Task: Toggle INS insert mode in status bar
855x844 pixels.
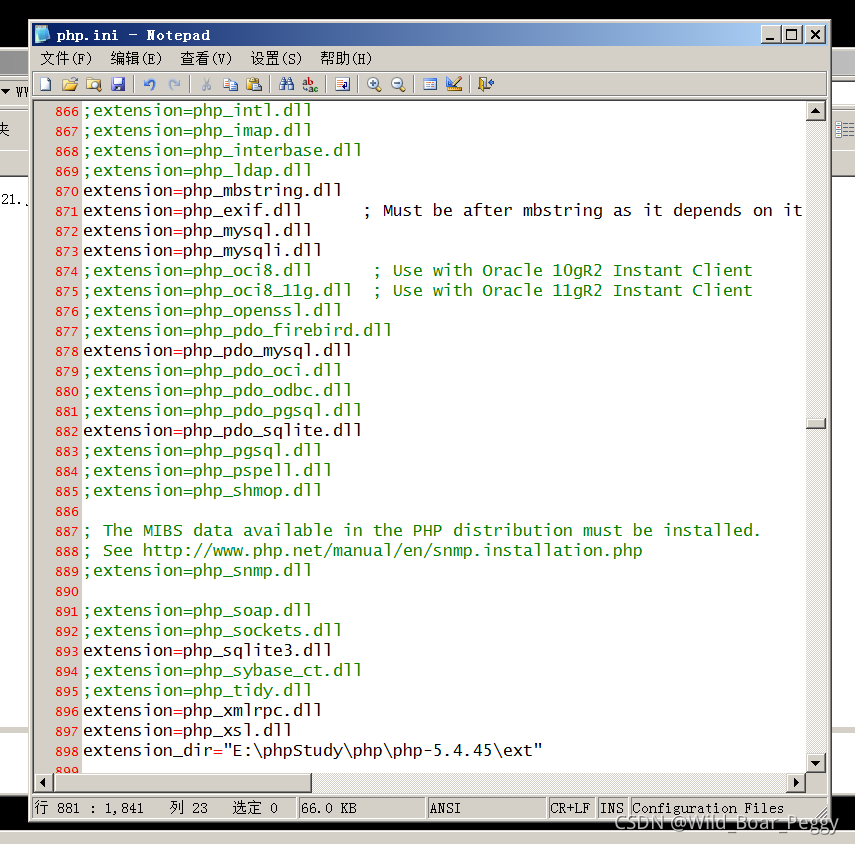Action: coord(612,808)
